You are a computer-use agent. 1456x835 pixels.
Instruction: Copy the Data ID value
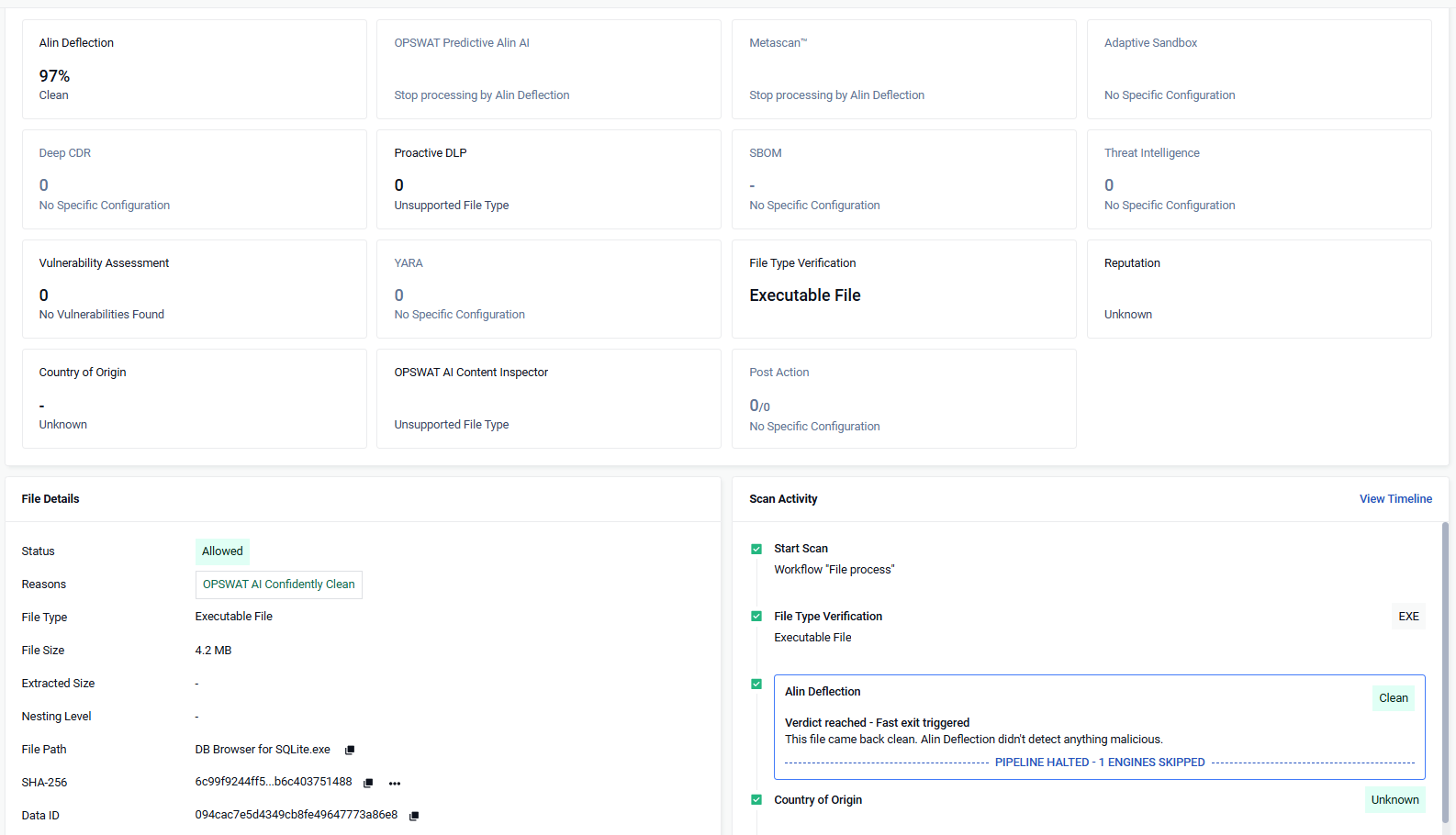coord(414,817)
